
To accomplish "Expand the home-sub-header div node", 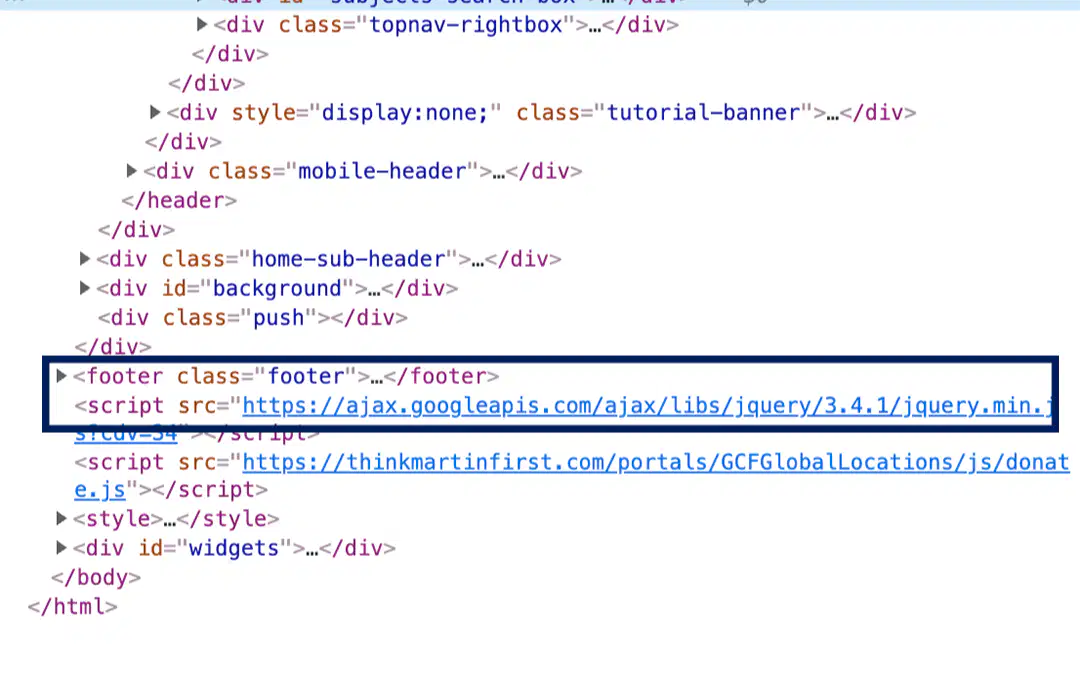I will (x=85, y=259).
